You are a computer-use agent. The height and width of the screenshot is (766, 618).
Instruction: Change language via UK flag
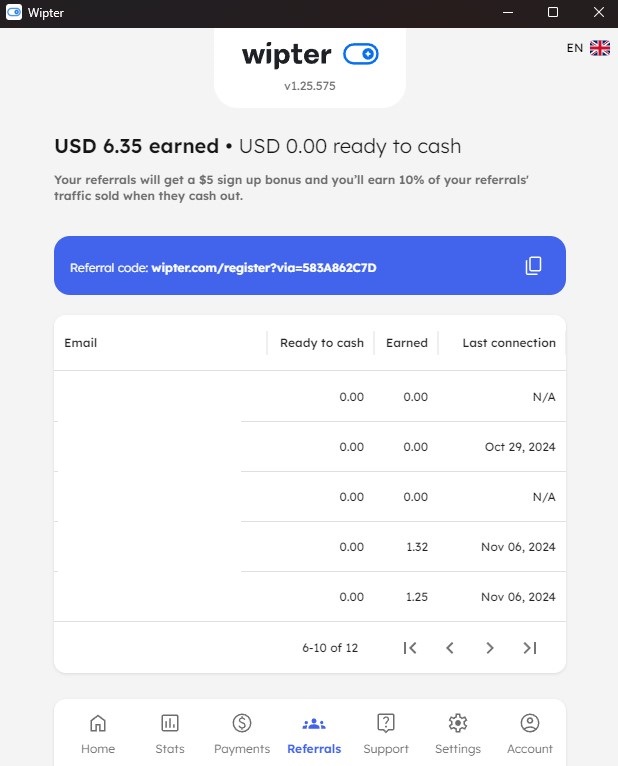coord(599,48)
